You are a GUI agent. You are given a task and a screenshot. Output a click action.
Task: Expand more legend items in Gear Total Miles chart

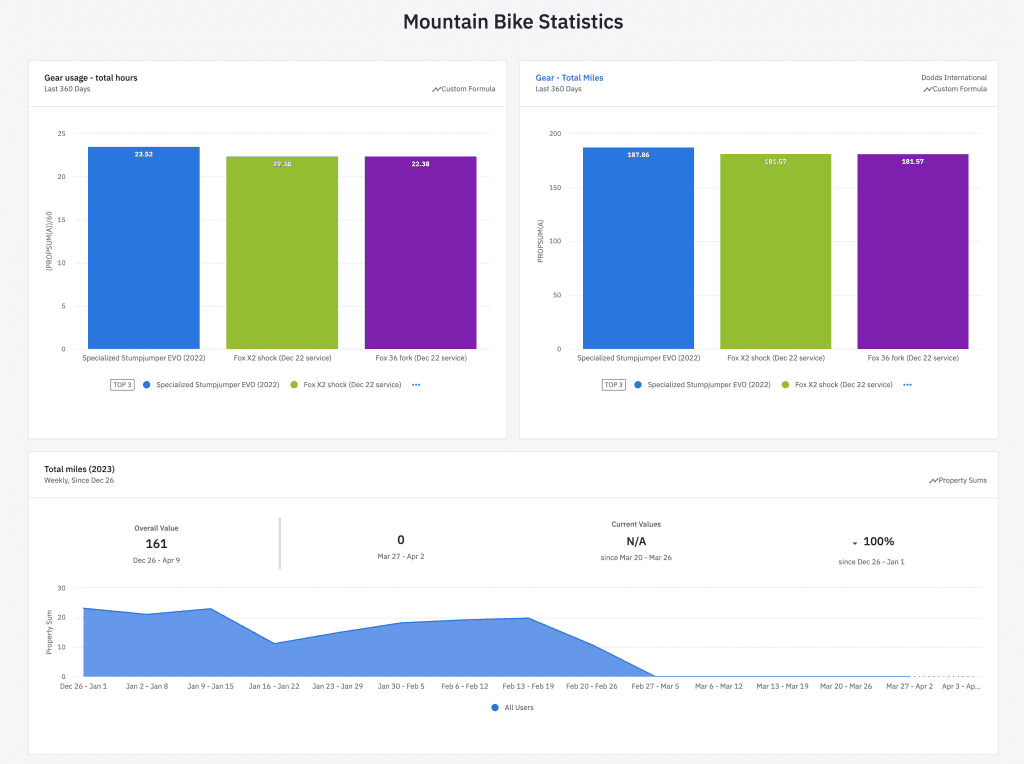click(907, 384)
